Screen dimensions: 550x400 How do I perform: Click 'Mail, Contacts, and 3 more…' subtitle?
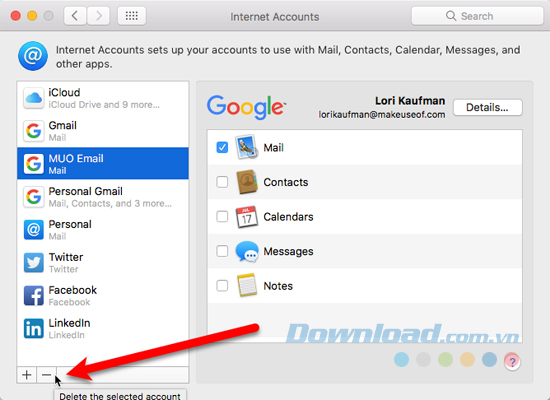[110, 204]
